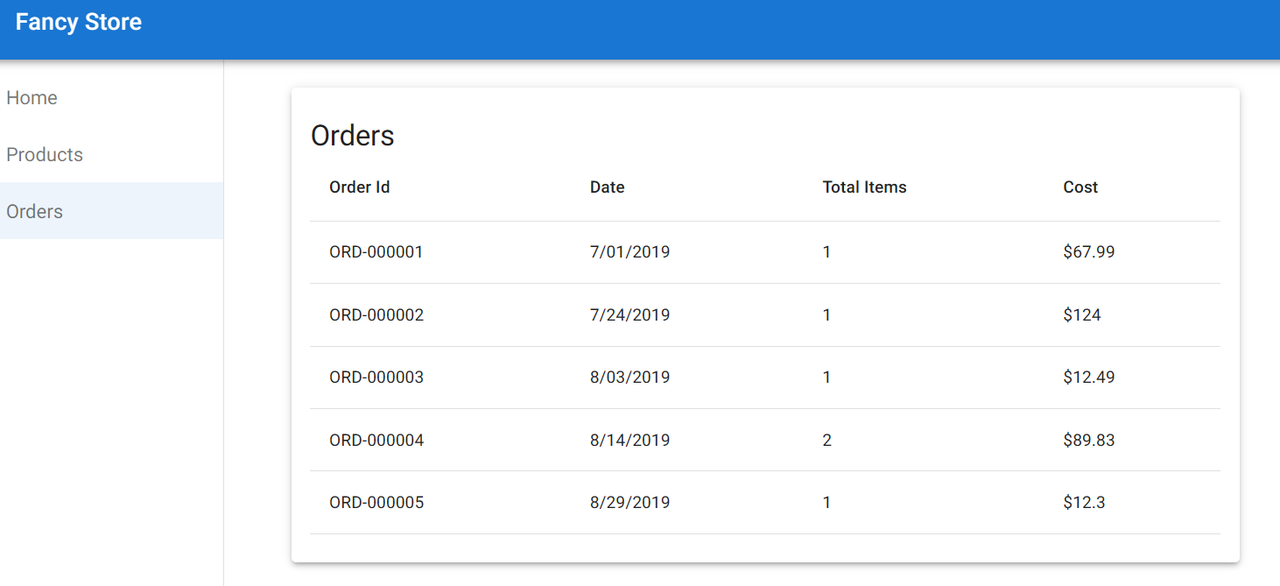
Task: Click the date 8/03/2019
Action: click(630, 377)
